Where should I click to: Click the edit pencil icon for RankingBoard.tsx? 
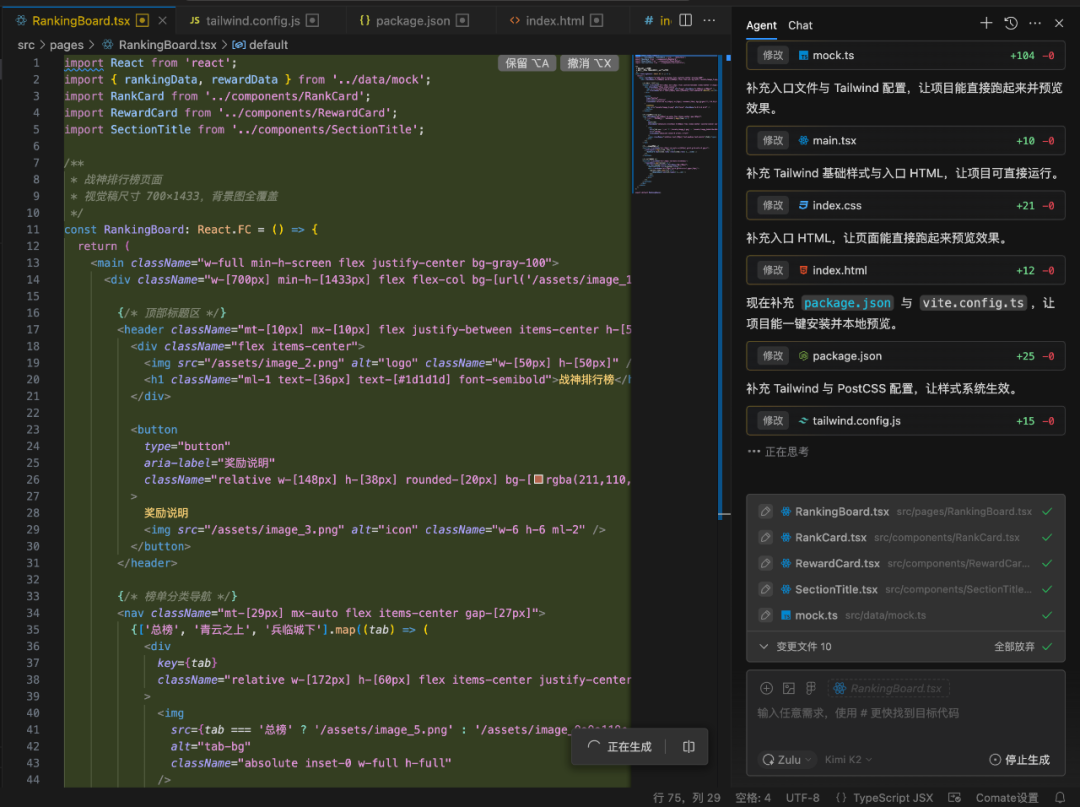[765, 512]
